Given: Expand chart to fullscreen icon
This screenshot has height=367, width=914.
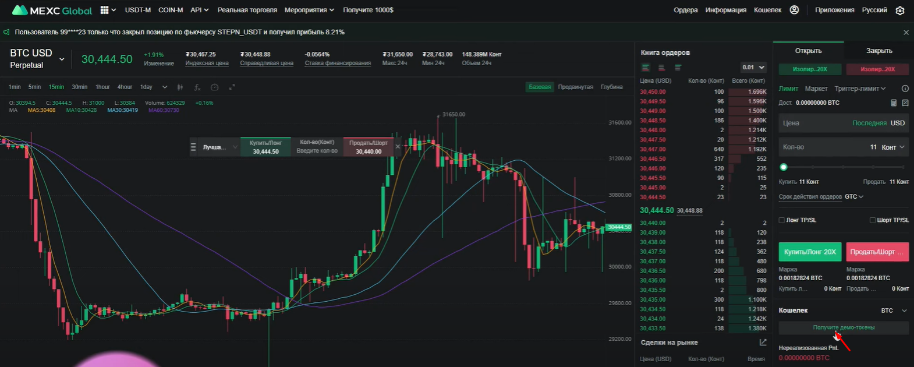Looking at the screenshot, I should click(231, 87).
